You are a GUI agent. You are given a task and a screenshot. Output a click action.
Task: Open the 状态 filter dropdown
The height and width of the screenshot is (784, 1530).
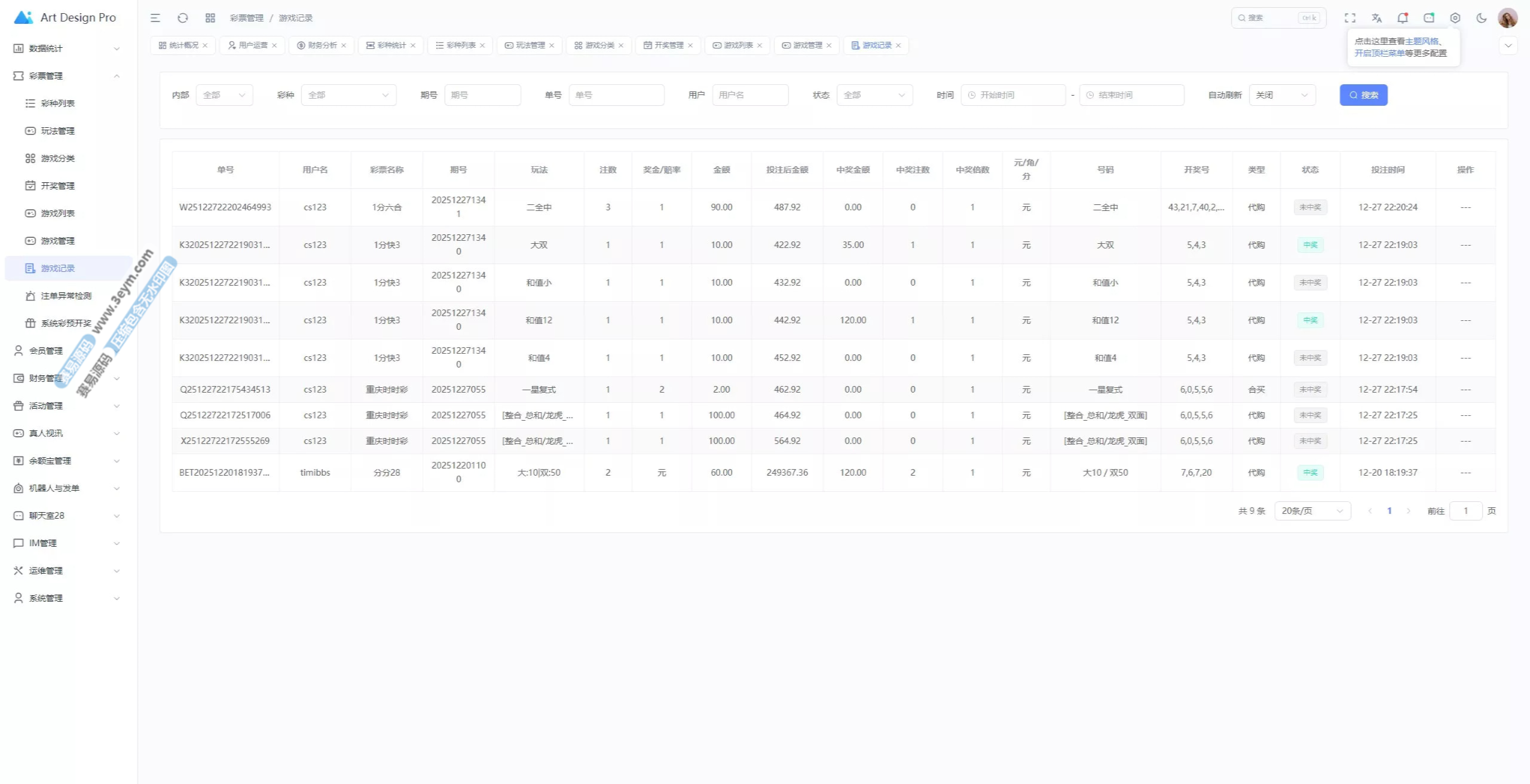tap(874, 95)
